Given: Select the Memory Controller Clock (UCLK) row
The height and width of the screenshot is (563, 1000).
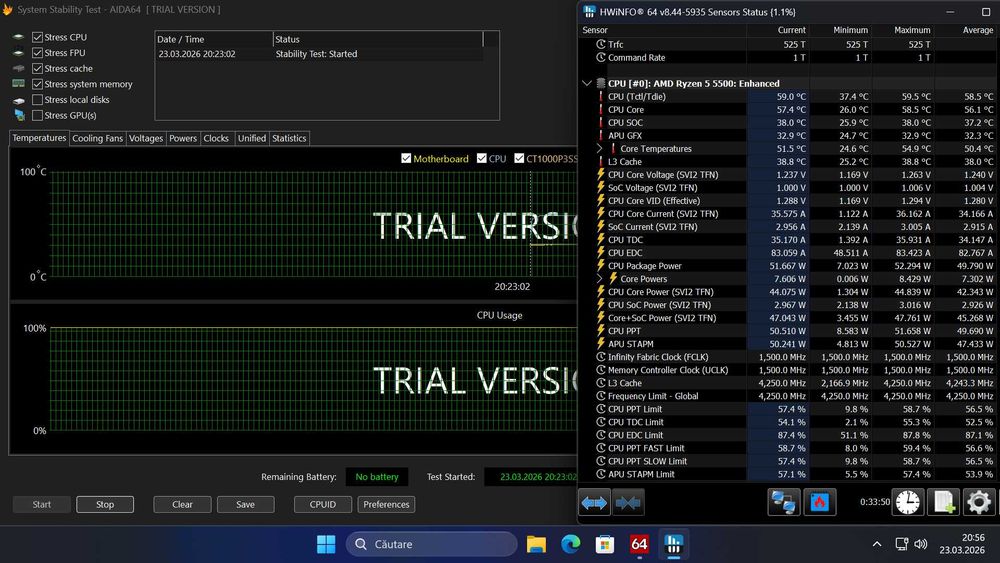Looking at the screenshot, I should 789,370.
